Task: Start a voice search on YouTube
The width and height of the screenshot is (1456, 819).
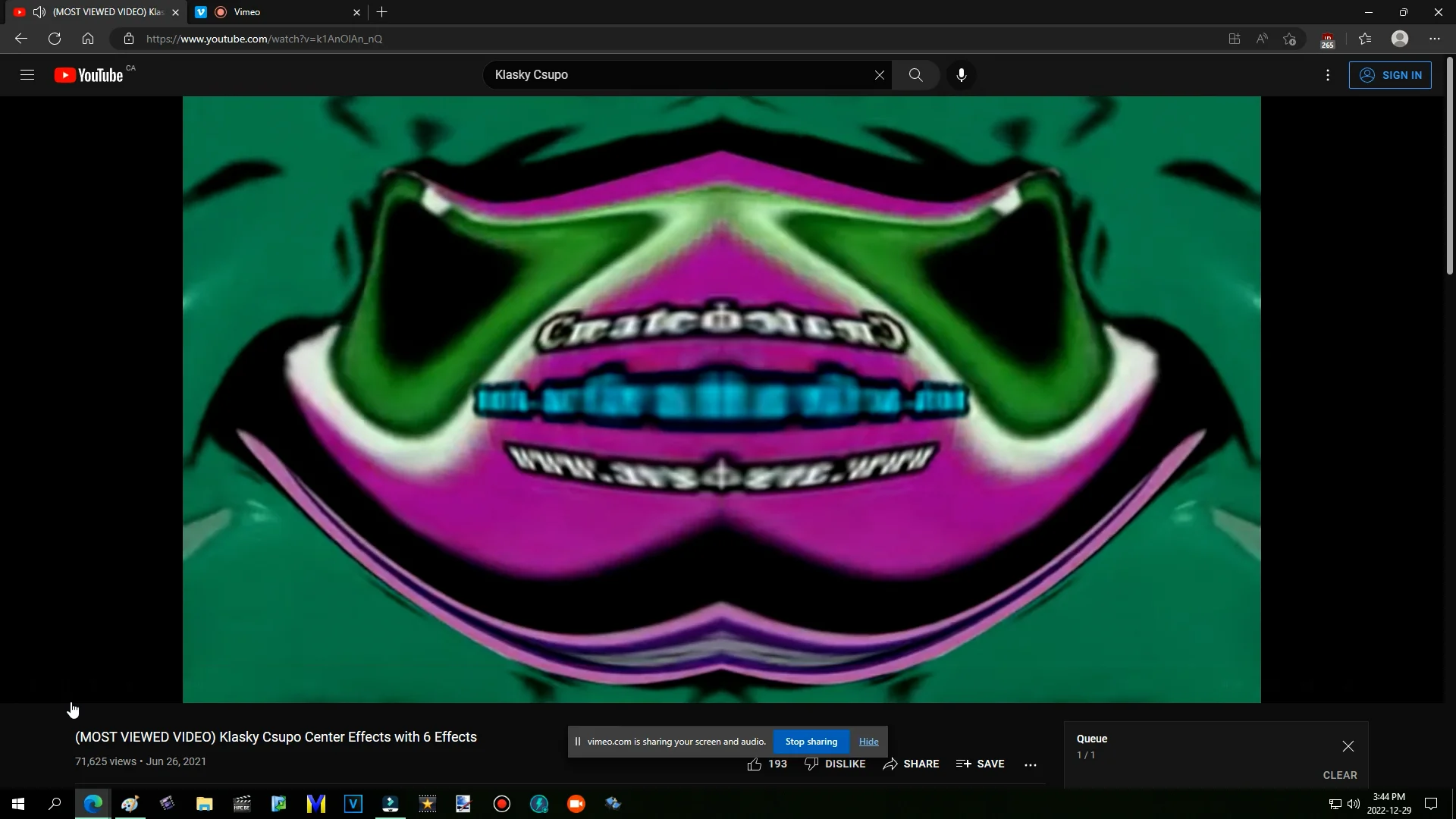Action: (x=962, y=74)
